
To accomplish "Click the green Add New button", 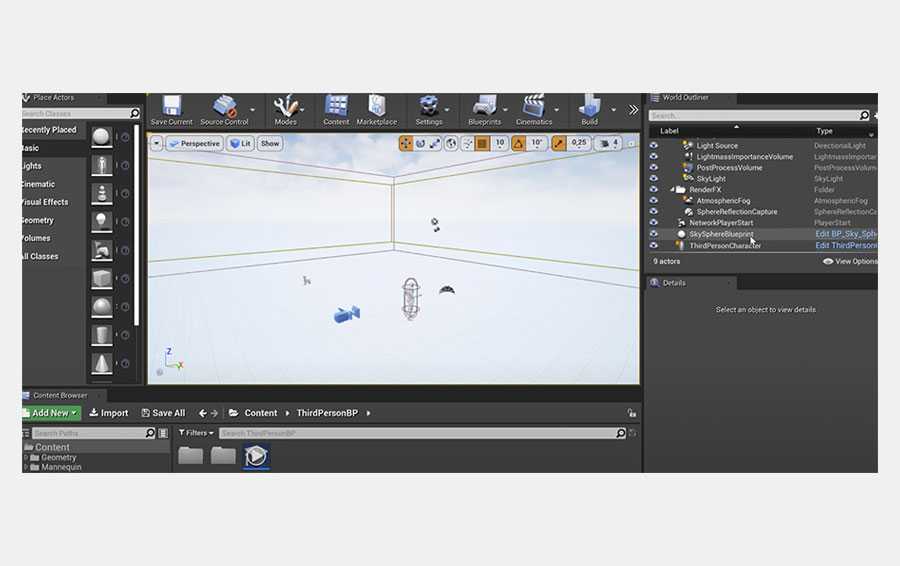I will [x=52, y=413].
